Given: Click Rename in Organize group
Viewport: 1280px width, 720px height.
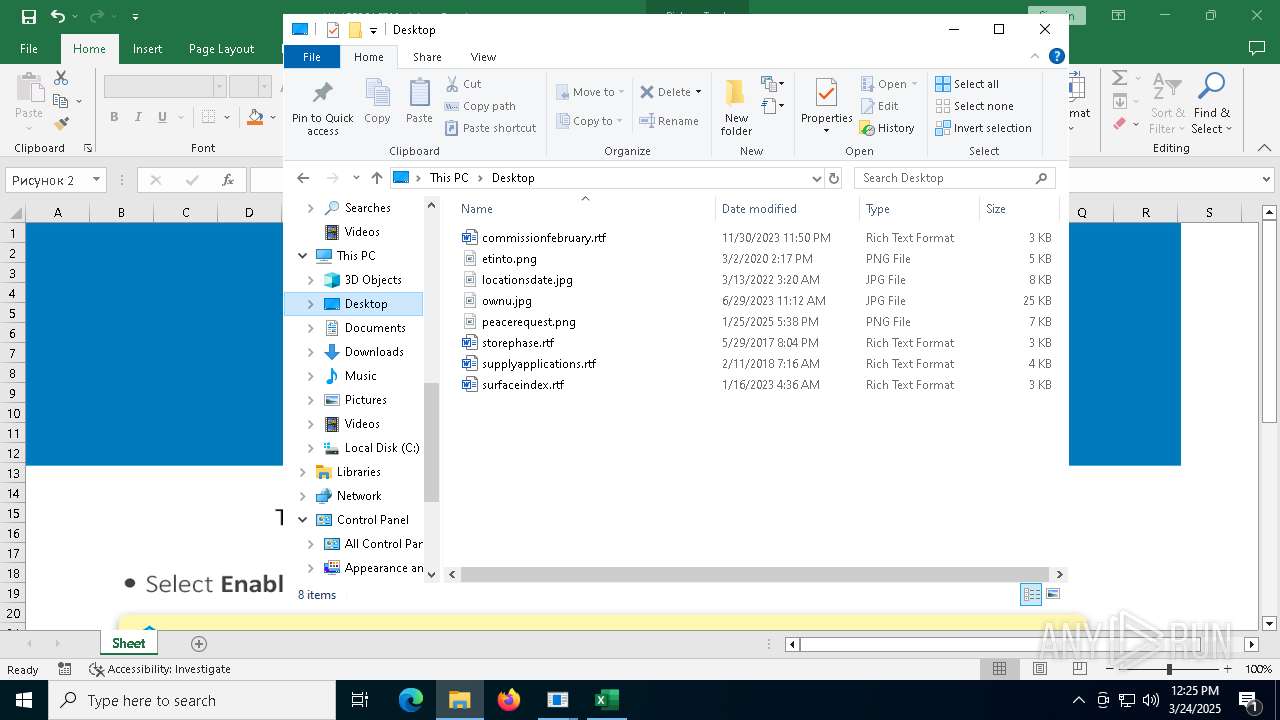Looking at the screenshot, I should (669, 121).
